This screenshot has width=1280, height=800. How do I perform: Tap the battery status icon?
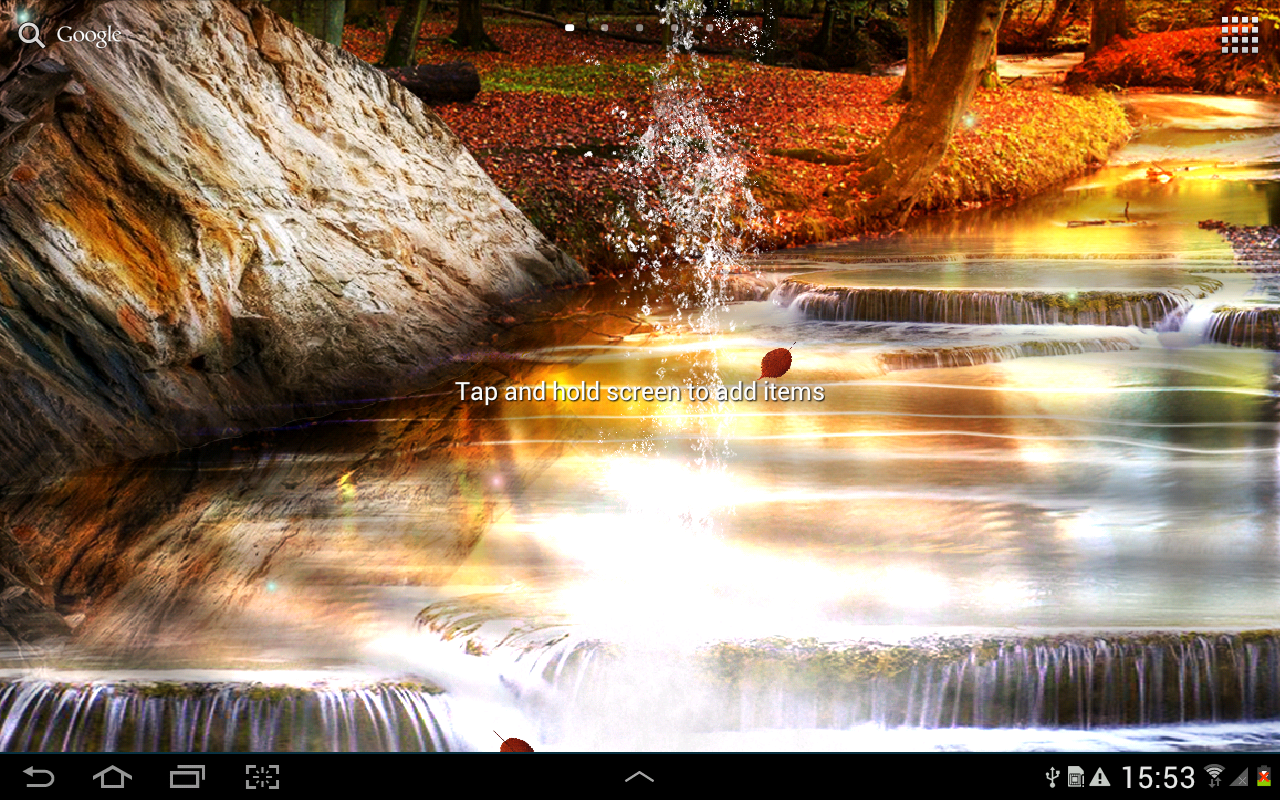[1264, 777]
